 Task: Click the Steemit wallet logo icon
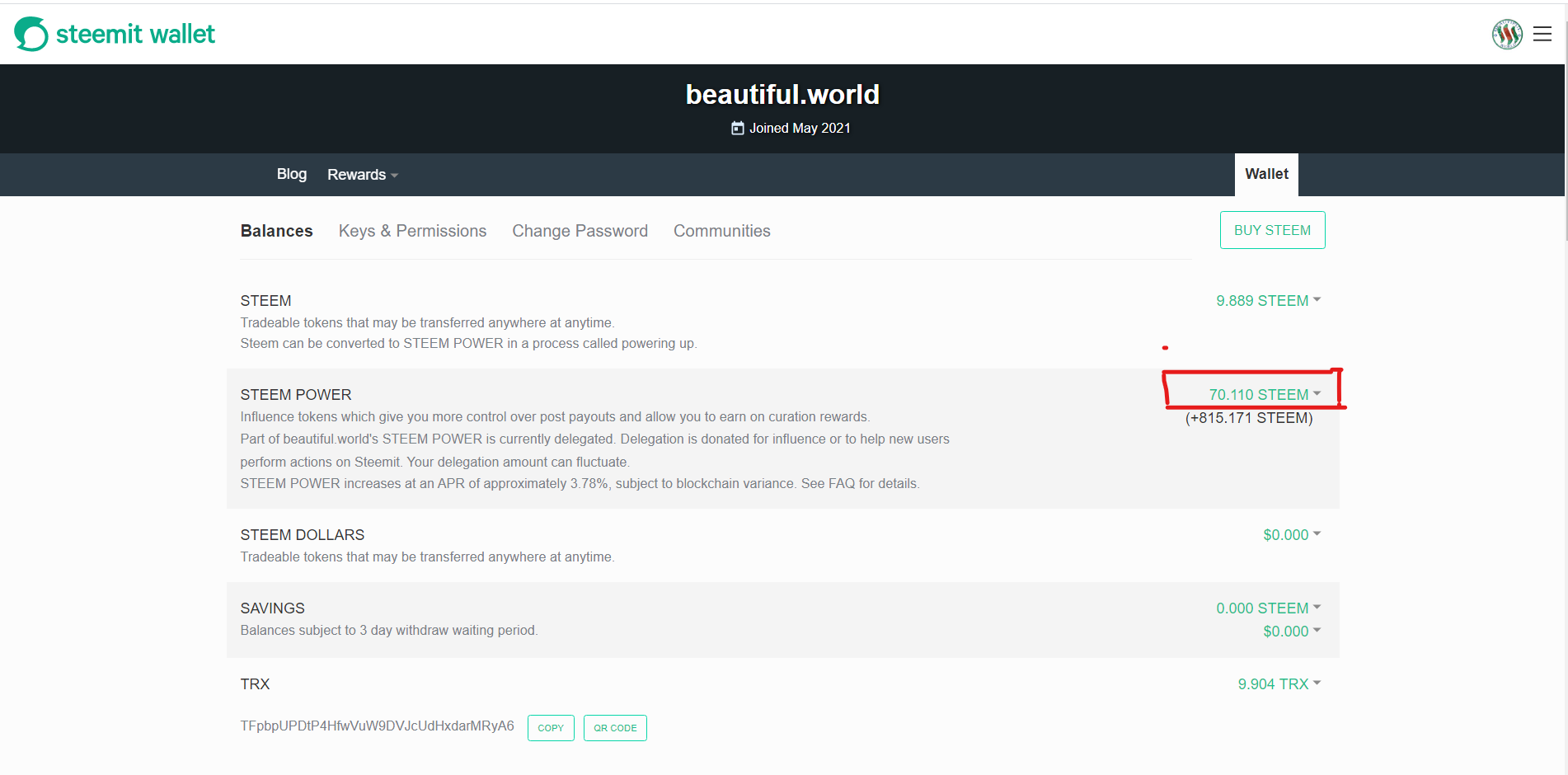click(31, 34)
